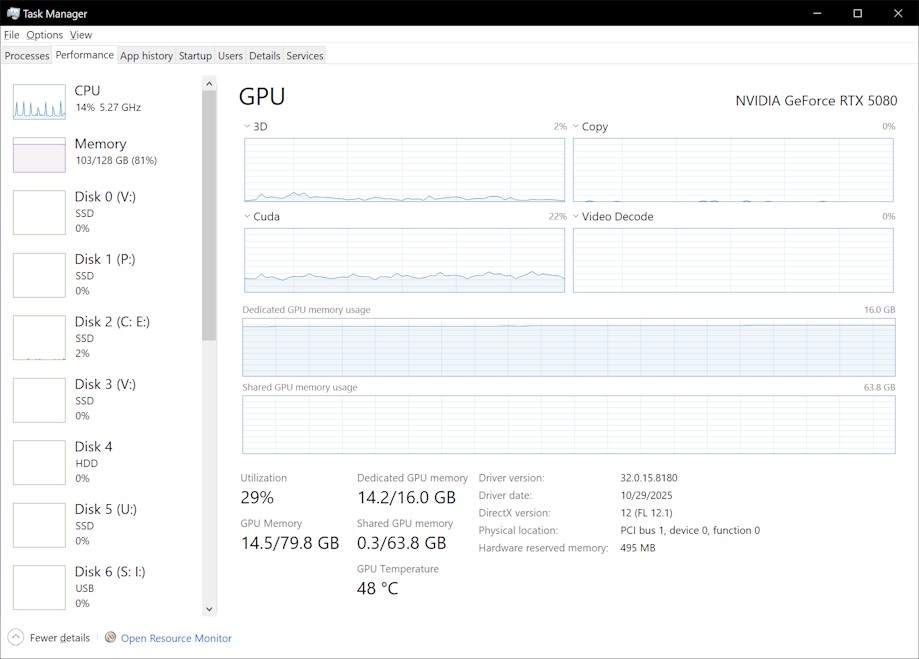Select the CPU mini graph thumbnail
Viewport: 919px width, 659px height.
39,101
